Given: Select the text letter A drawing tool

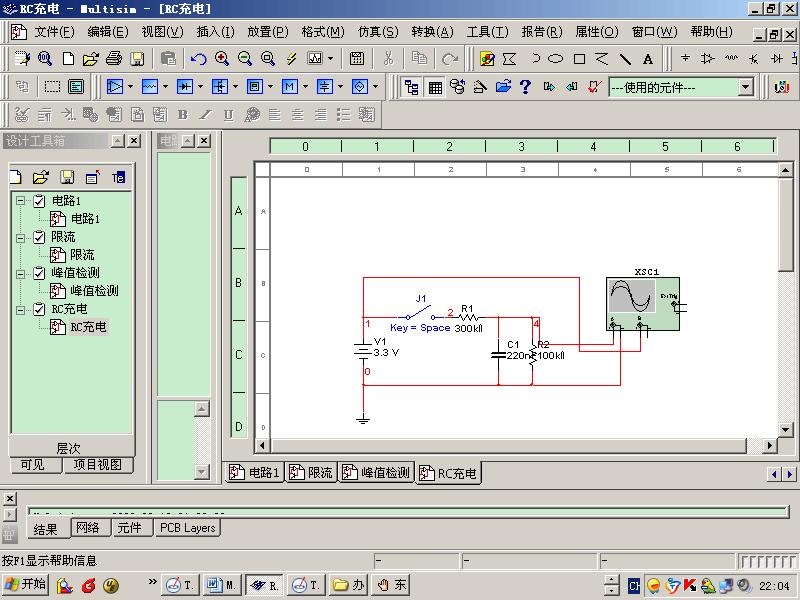Looking at the screenshot, I should pyautogui.click(x=648, y=59).
